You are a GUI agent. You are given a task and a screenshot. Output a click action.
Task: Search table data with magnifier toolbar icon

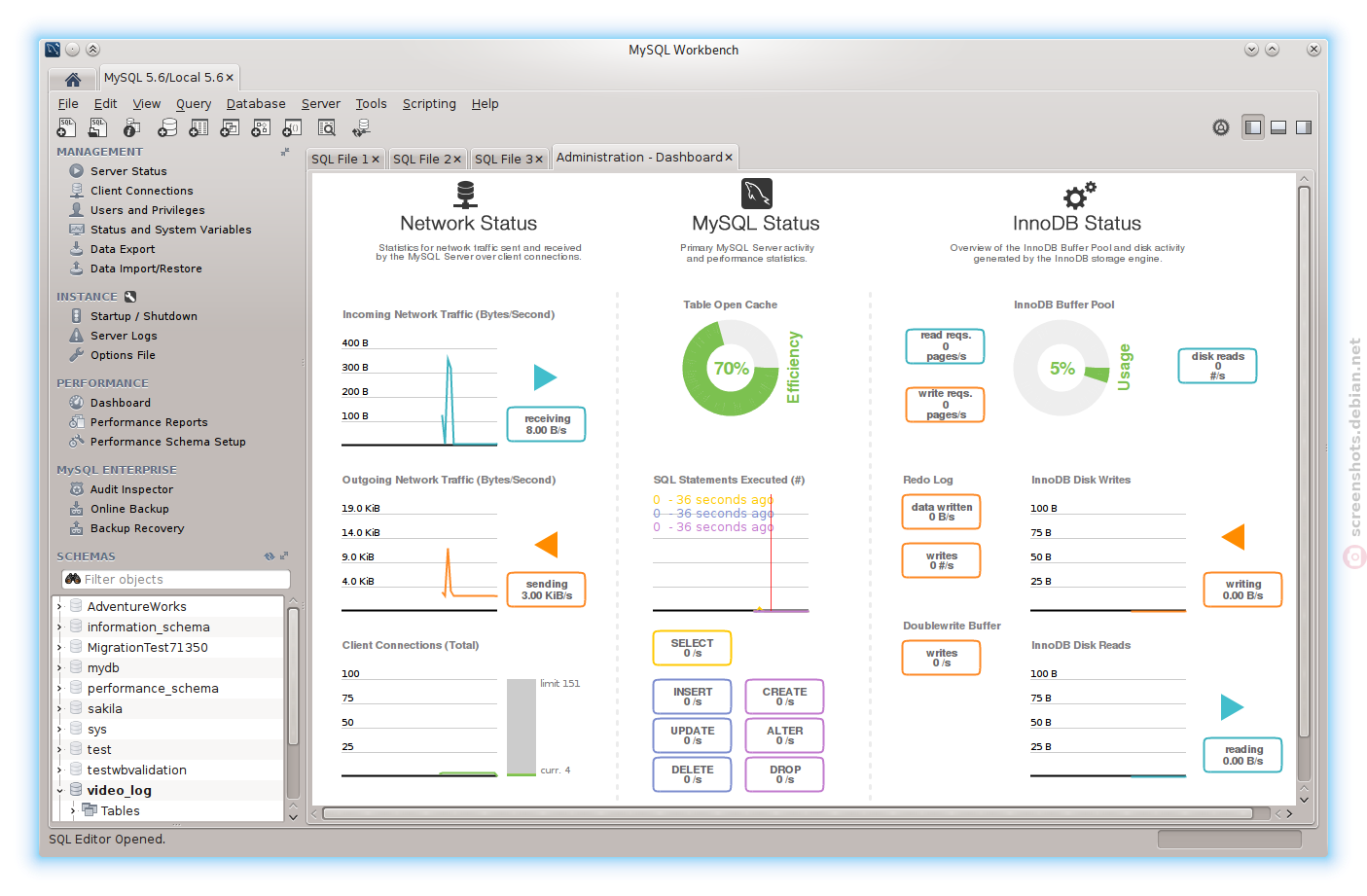click(327, 127)
